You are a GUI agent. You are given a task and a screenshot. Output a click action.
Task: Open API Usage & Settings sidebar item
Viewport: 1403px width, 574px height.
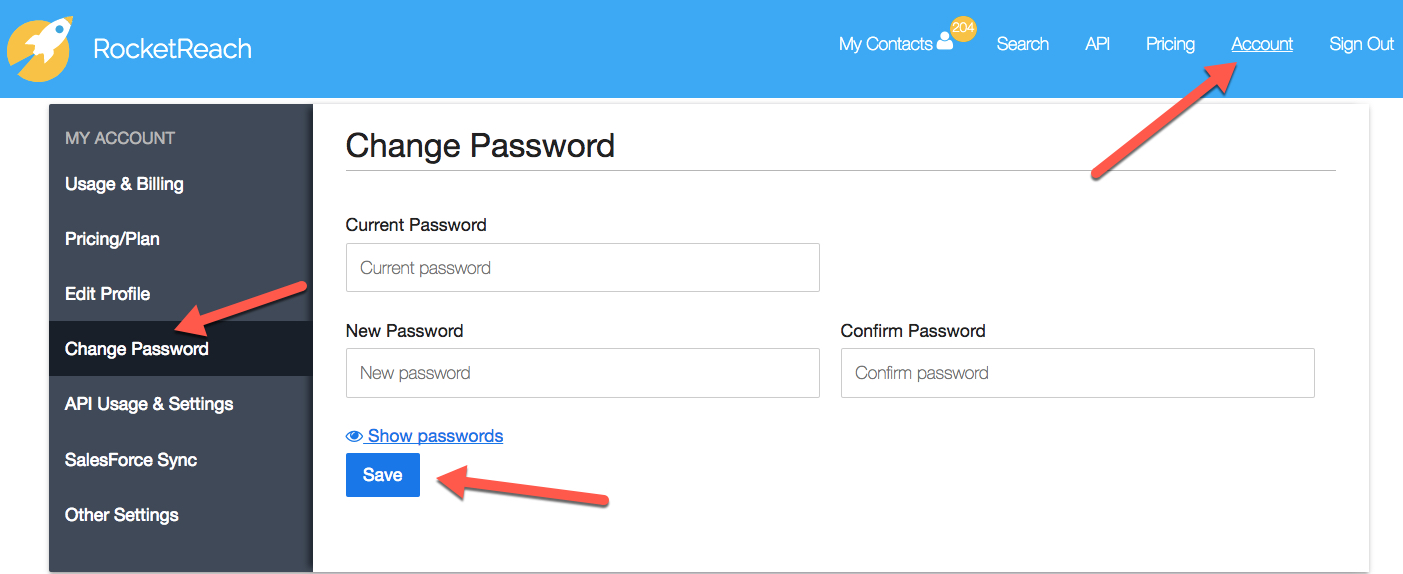point(181,404)
